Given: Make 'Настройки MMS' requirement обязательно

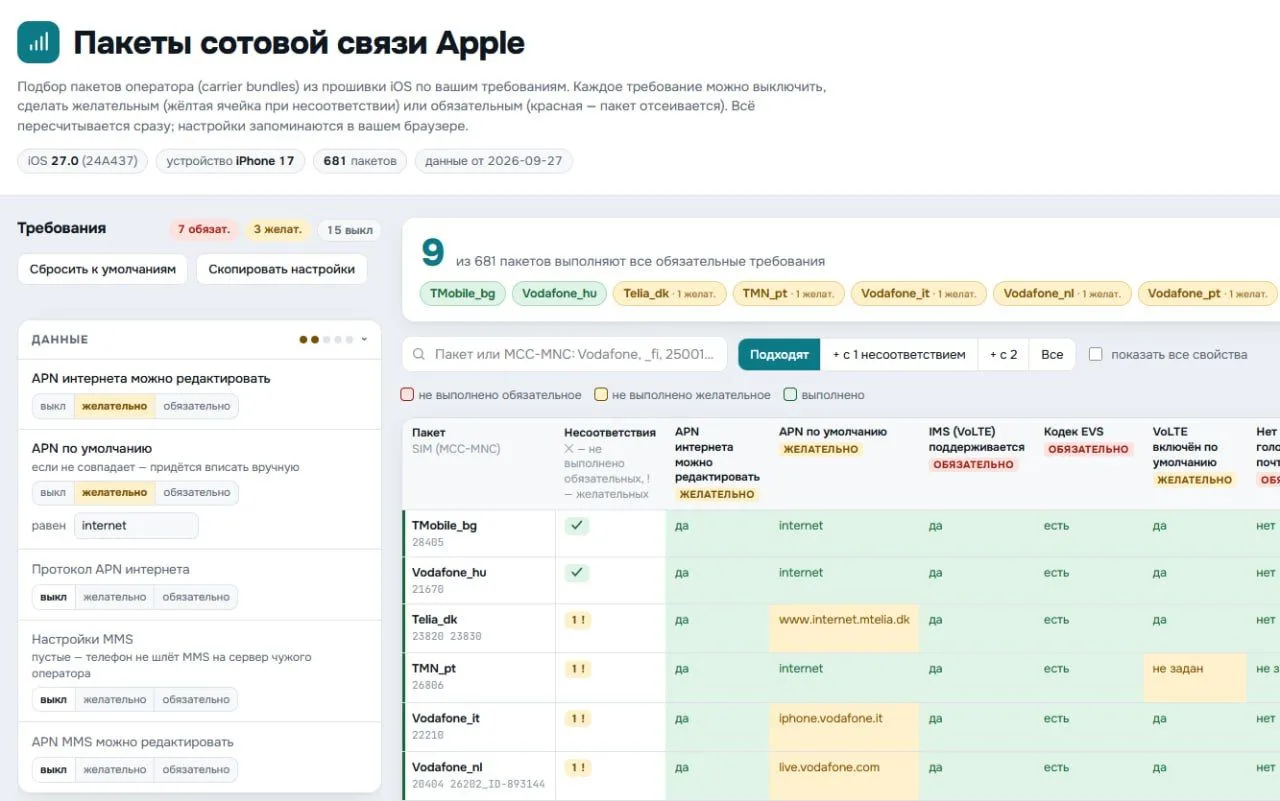Looking at the screenshot, I should [196, 700].
